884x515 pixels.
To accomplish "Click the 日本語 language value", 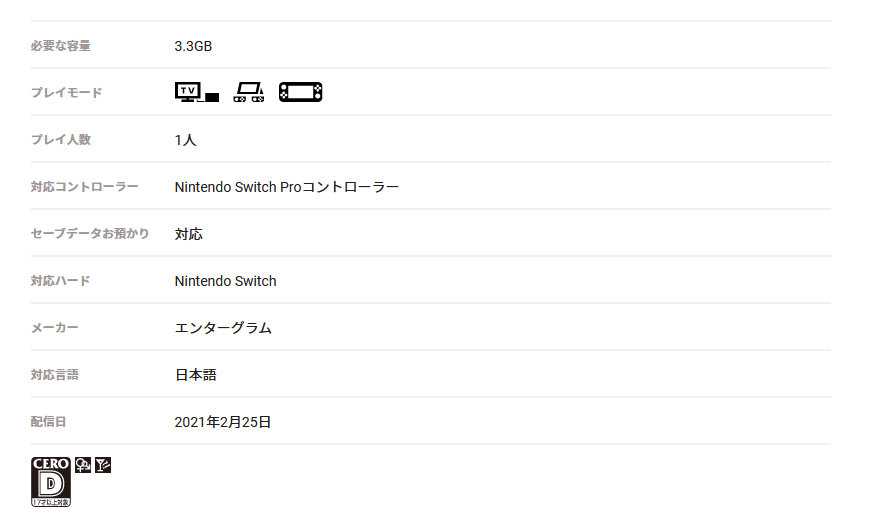I will pyautogui.click(x=195, y=375).
